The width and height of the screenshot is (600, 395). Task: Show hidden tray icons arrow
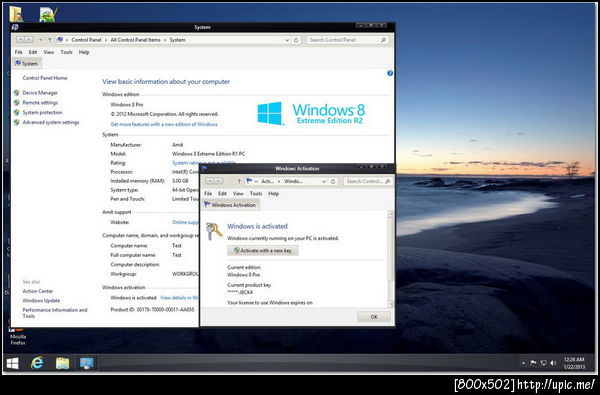[x=523, y=363]
